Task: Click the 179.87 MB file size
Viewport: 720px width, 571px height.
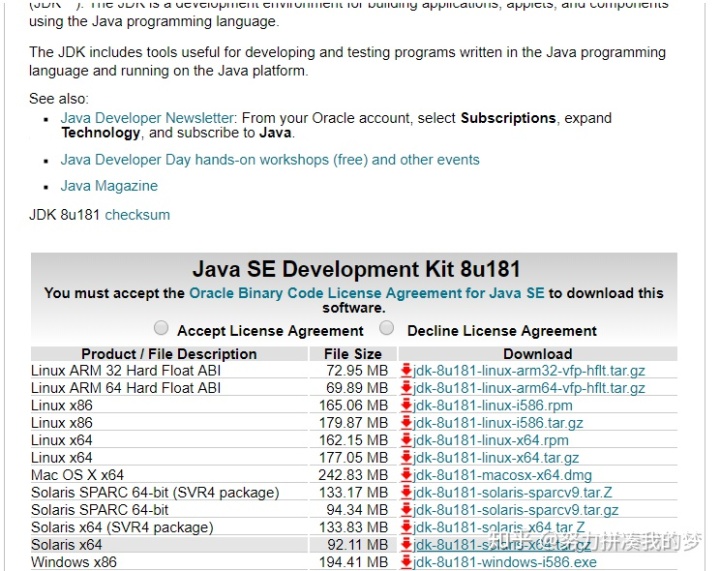Action: pyautogui.click(x=354, y=423)
